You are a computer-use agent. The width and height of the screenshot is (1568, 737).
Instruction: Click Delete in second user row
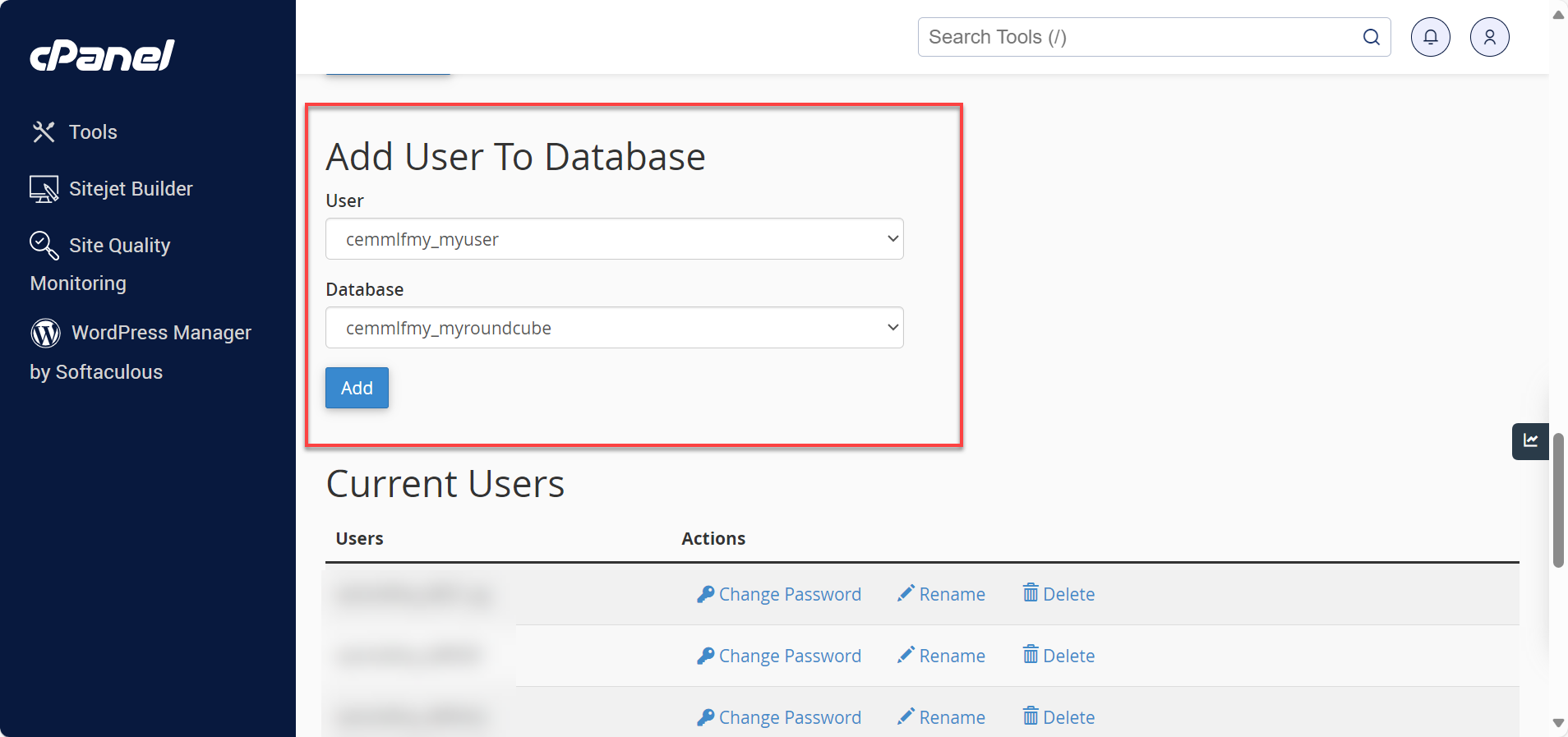click(x=1058, y=656)
